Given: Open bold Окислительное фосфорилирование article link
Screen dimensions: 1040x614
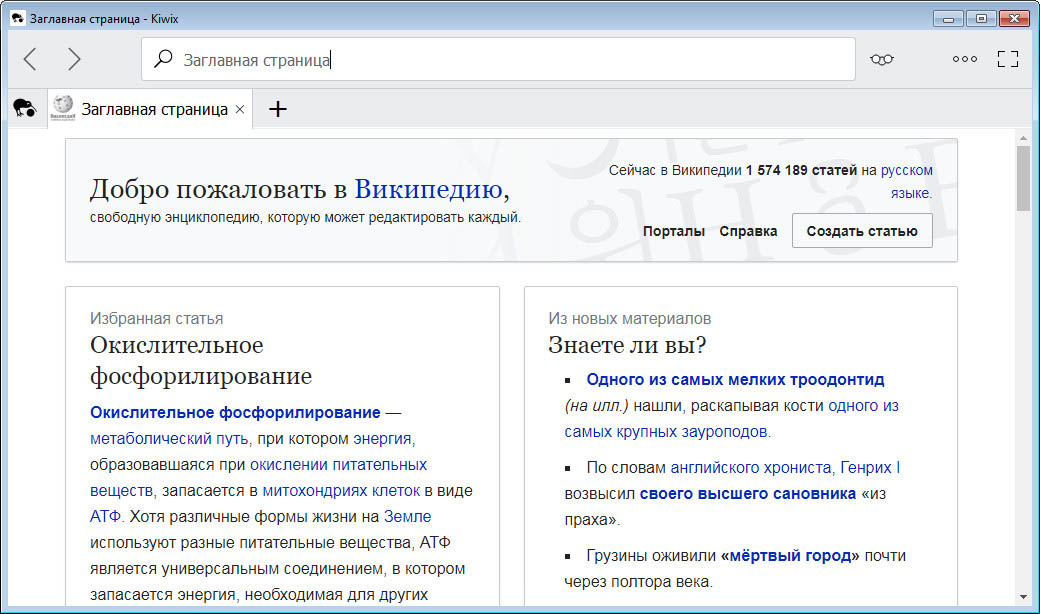Looking at the screenshot, I should pyautogui.click(x=235, y=412).
